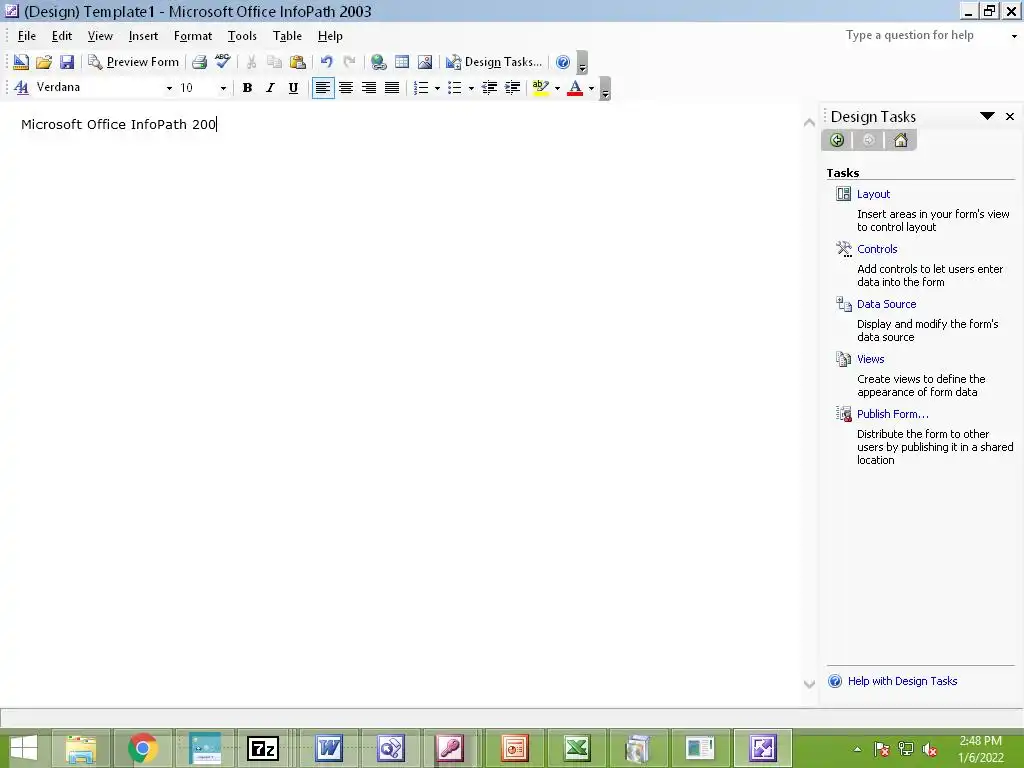This screenshot has height=768, width=1024.
Task: Open the Design Tasks toolbar button
Action: tap(494, 62)
